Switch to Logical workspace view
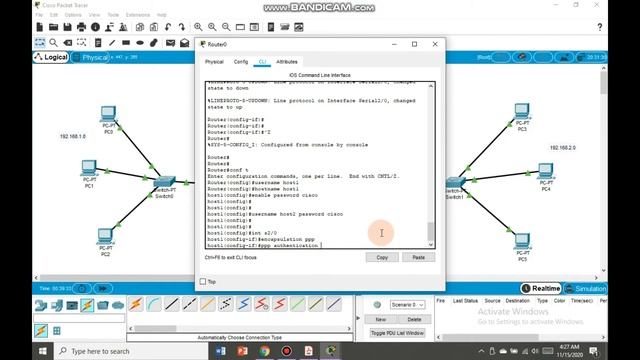Image resolution: width=640 pixels, height=360 pixels. tap(51, 57)
